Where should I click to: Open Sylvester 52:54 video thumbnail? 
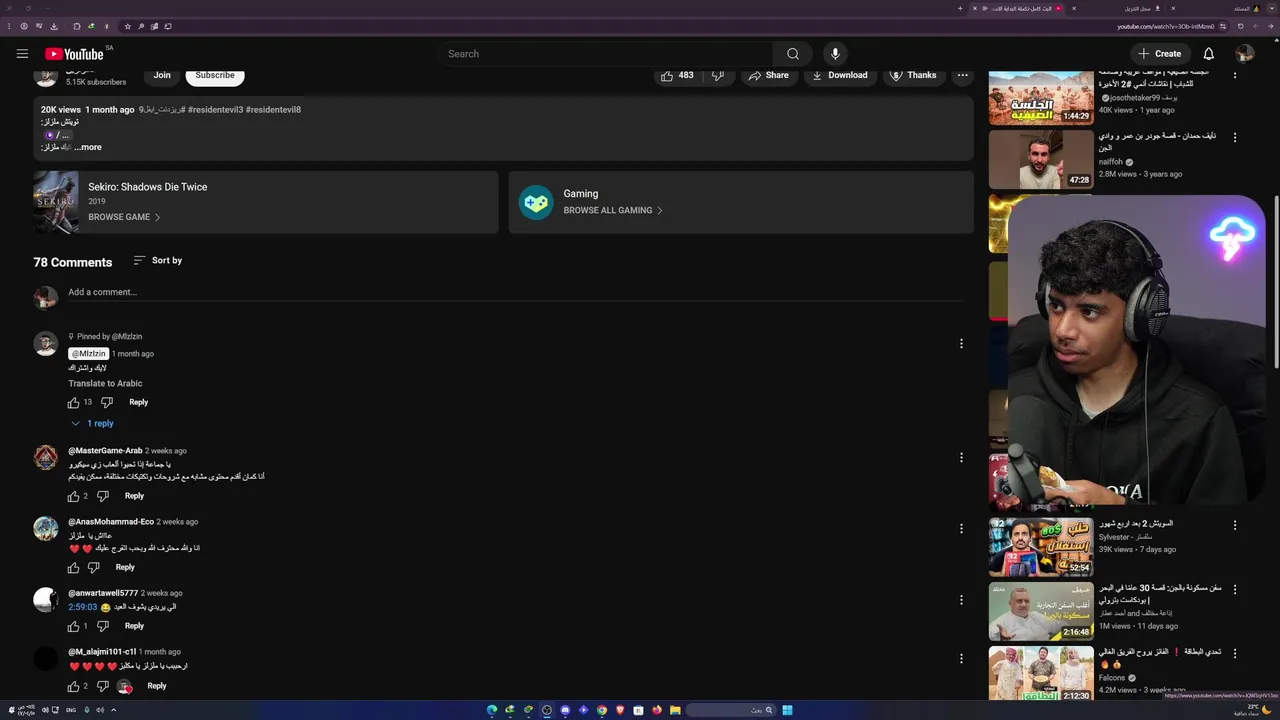pos(1041,546)
